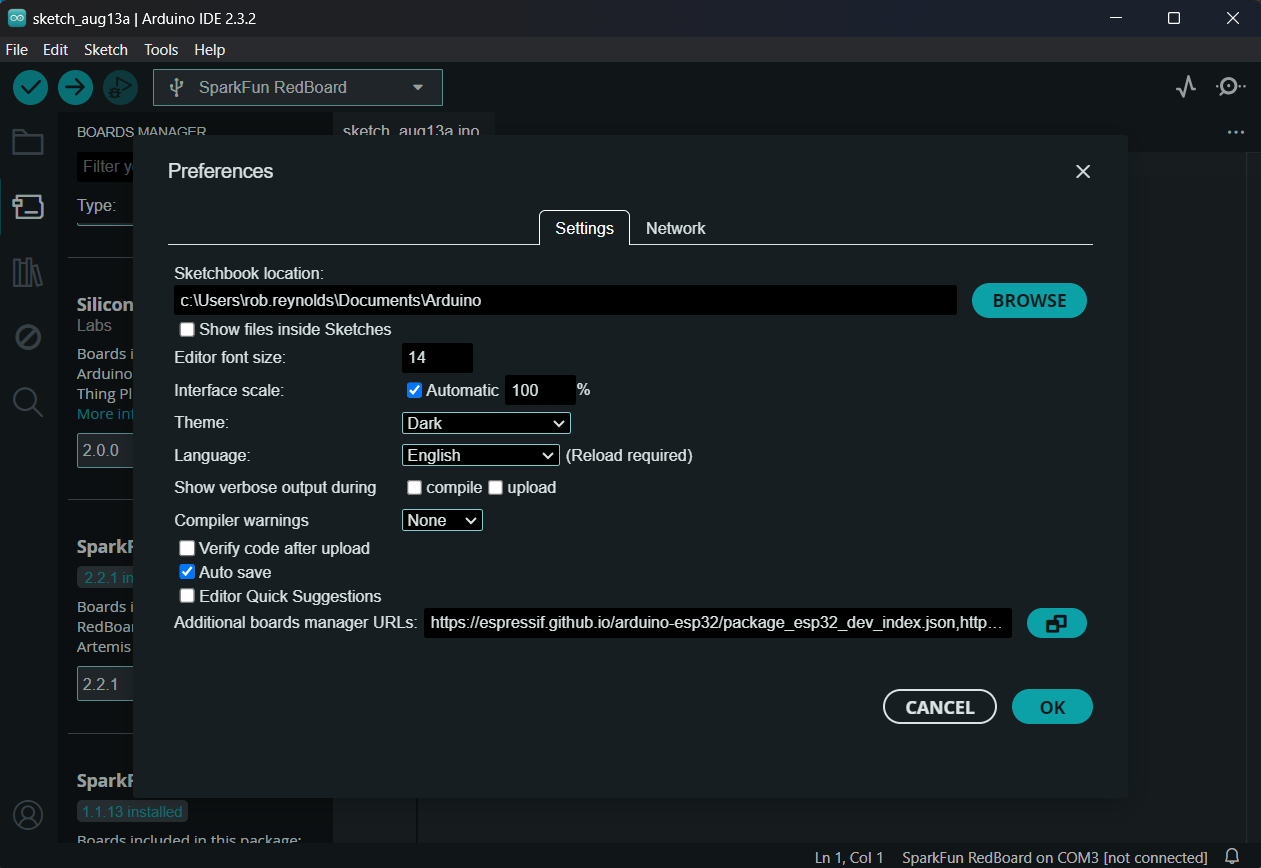Viewport: 1261px width, 868px height.
Task: Disable Auto save
Action: (x=187, y=571)
